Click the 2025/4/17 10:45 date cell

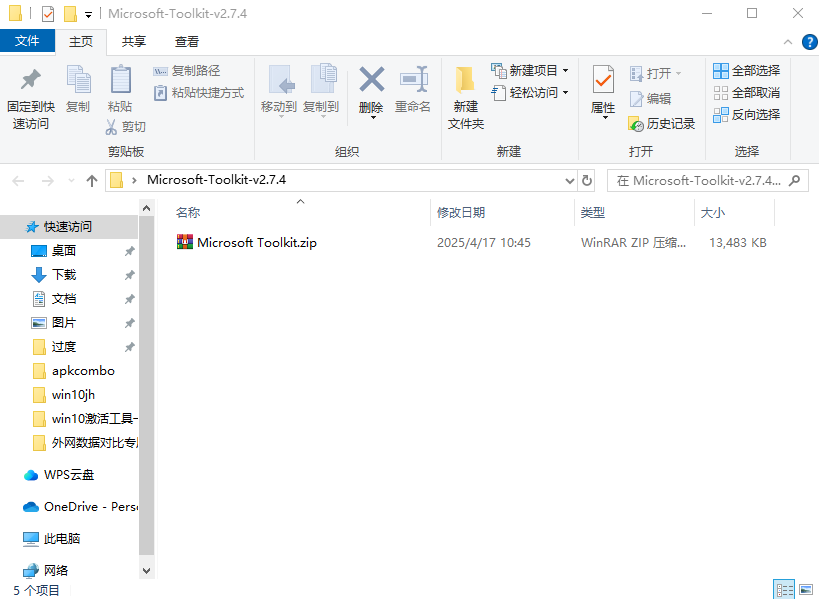[484, 242]
